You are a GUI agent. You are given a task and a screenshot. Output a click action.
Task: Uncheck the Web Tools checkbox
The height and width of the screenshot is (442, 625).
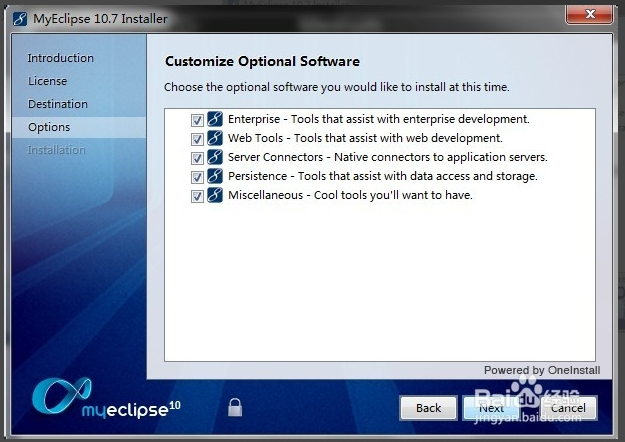pos(197,139)
